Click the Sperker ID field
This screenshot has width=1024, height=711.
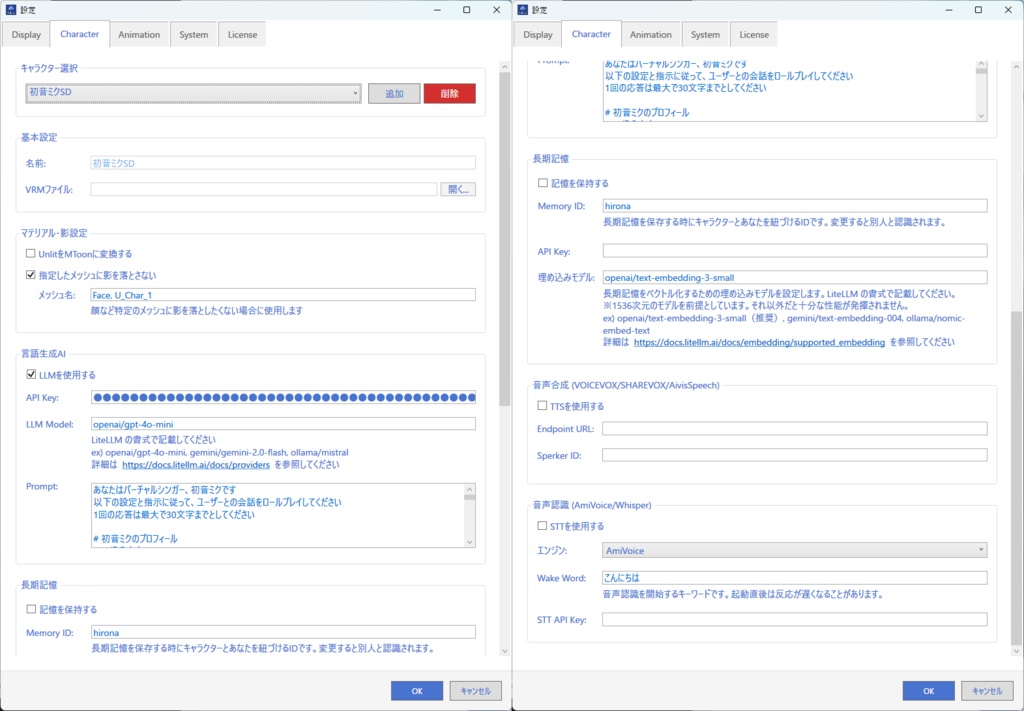click(x=795, y=455)
